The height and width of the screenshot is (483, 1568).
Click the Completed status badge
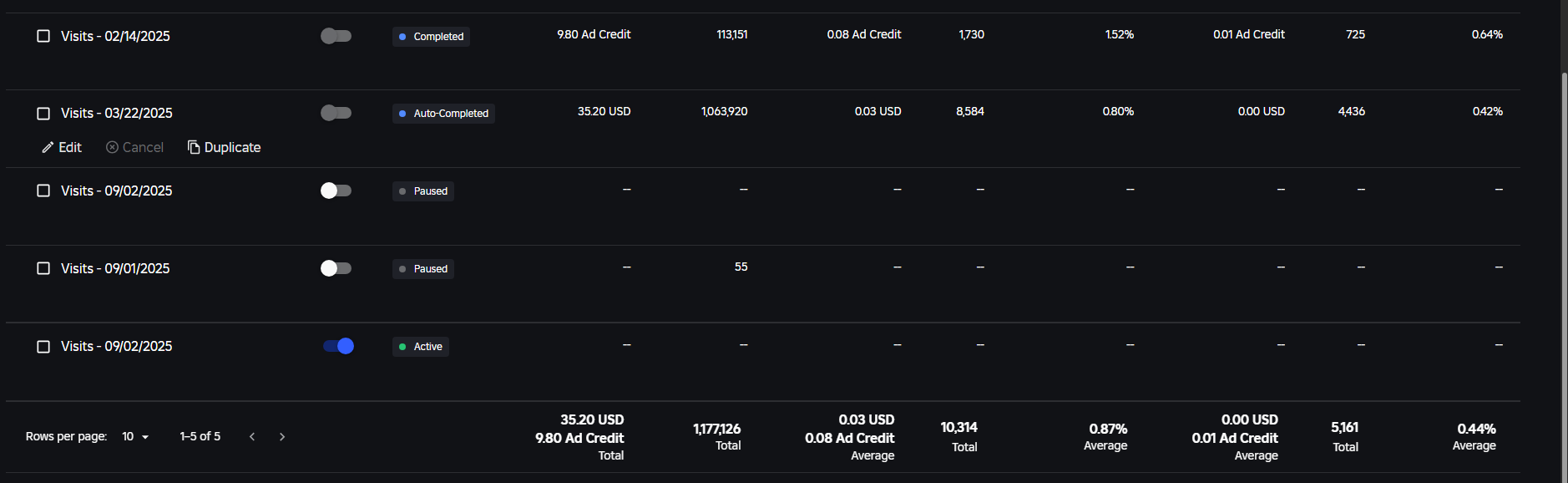431,37
